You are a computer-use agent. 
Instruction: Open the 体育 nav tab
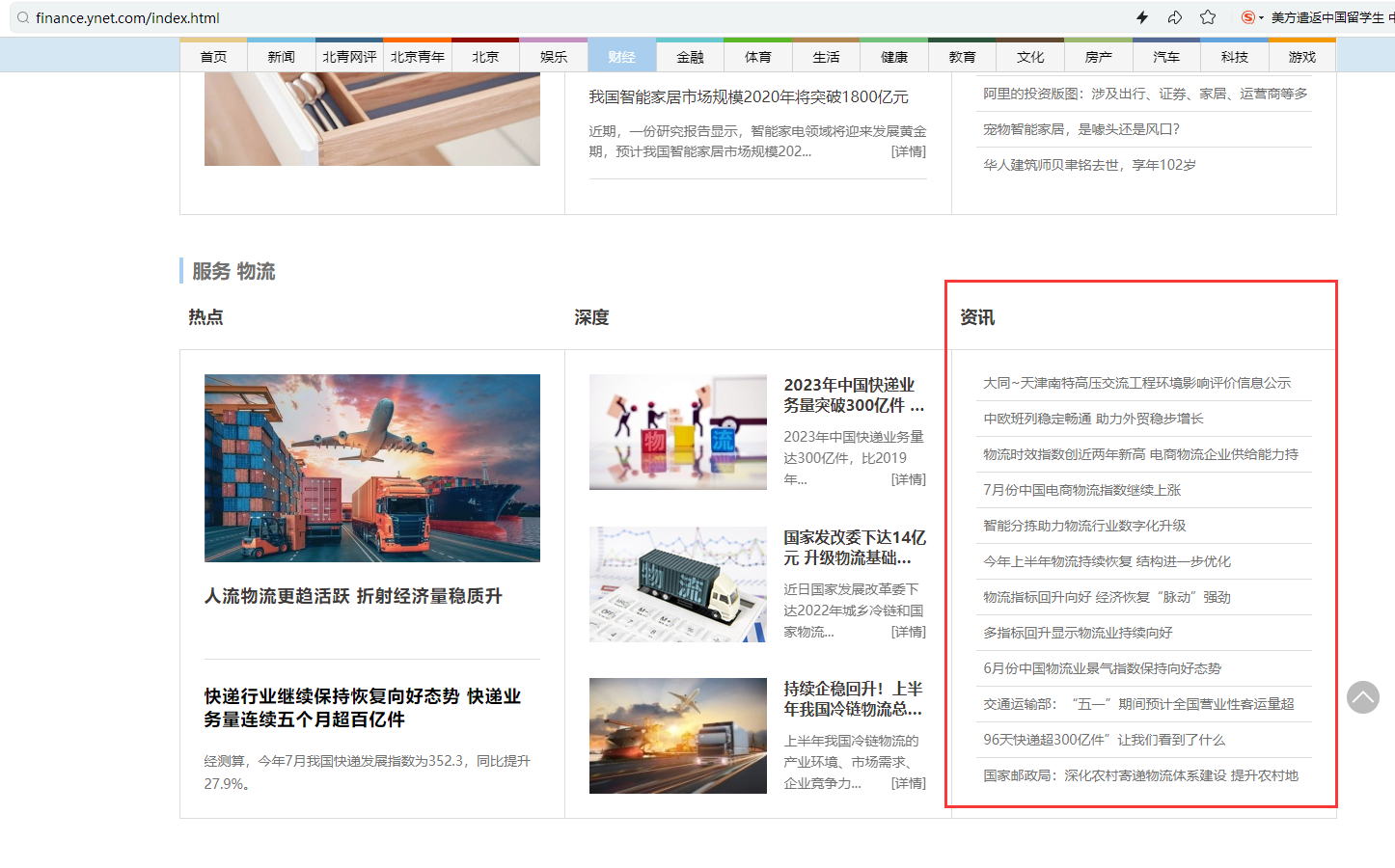coord(758,57)
